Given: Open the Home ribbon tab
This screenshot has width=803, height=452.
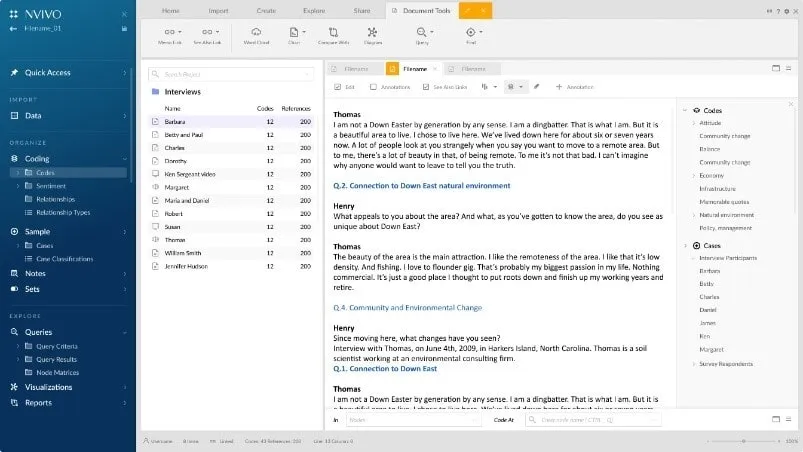Looking at the screenshot, I should pos(171,11).
